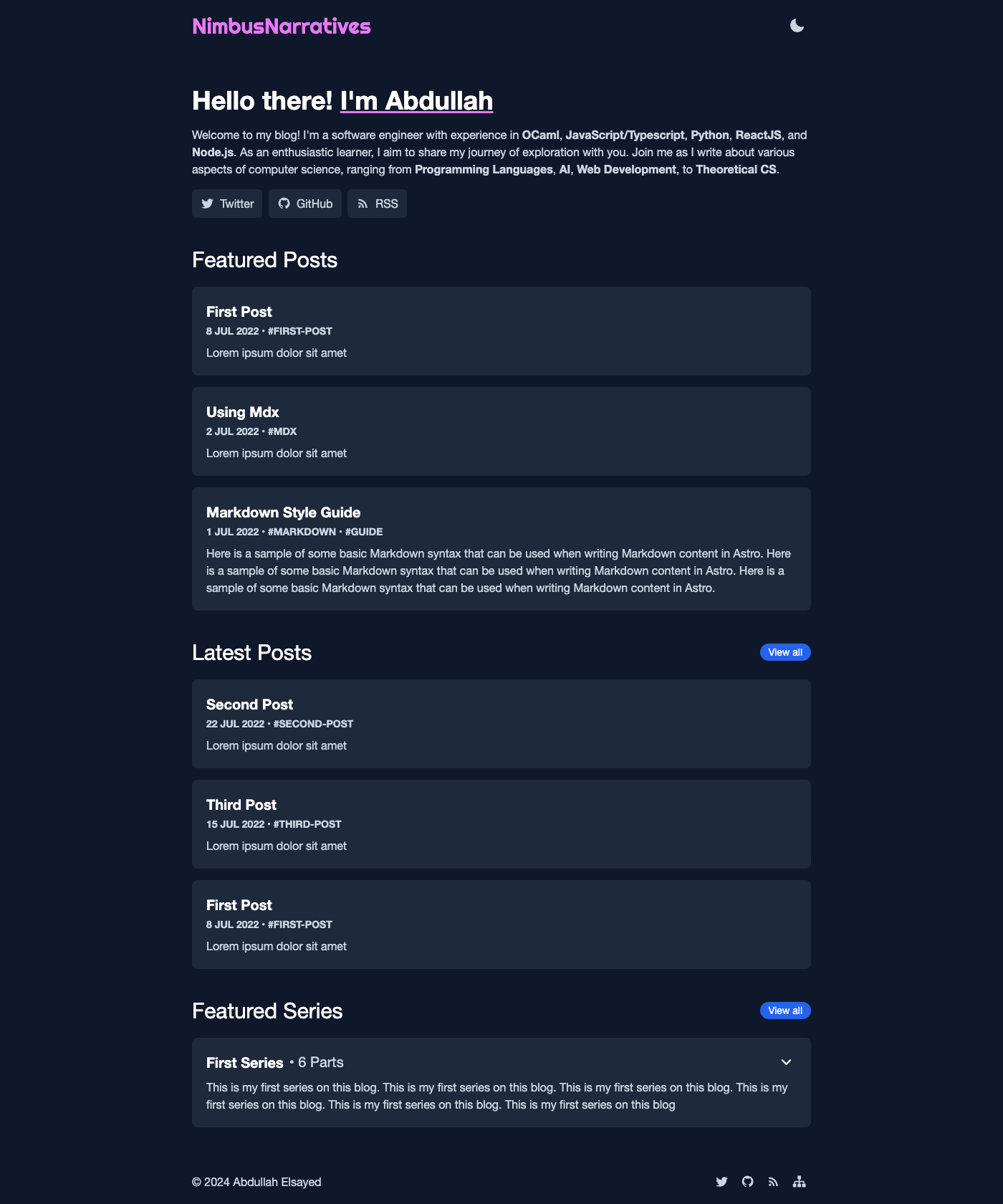This screenshot has width=1003, height=1204.
Task: Open the #MARKDOWN tag
Action: pyautogui.click(x=301, y=532)
